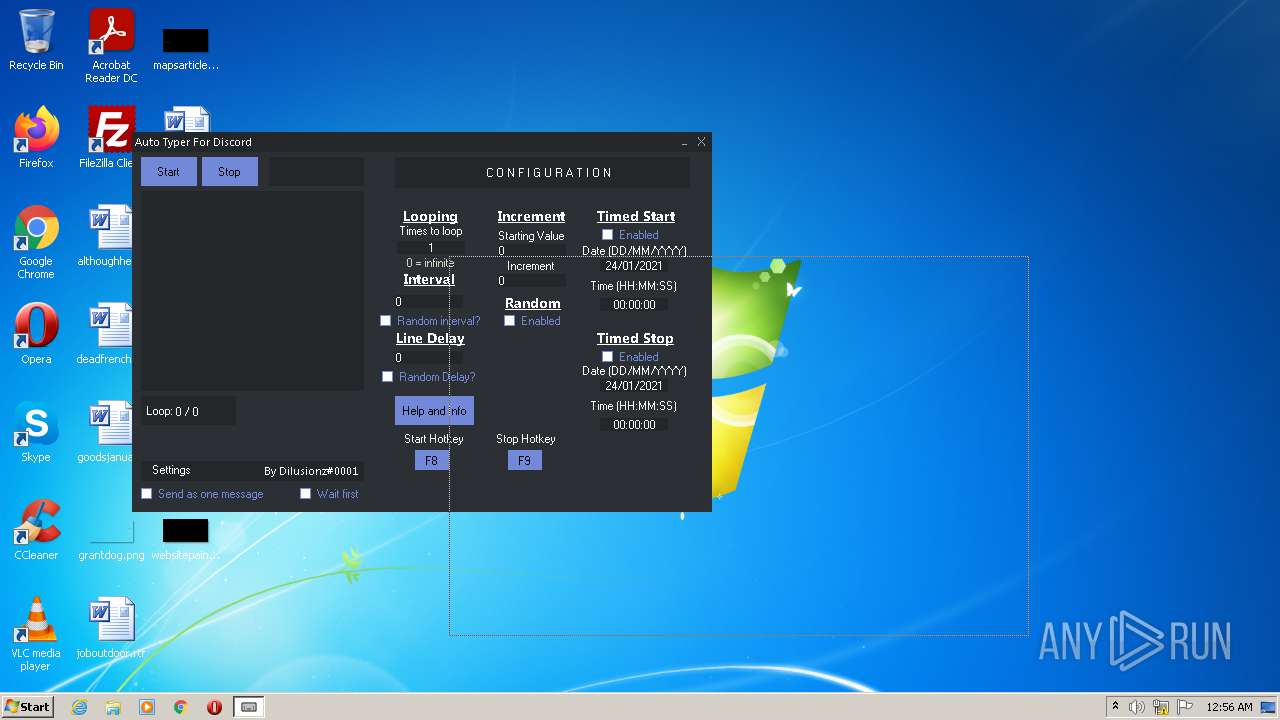Open the websitepain desktop file
Screen dimensions: 1280x720
[x=186, y=538]
